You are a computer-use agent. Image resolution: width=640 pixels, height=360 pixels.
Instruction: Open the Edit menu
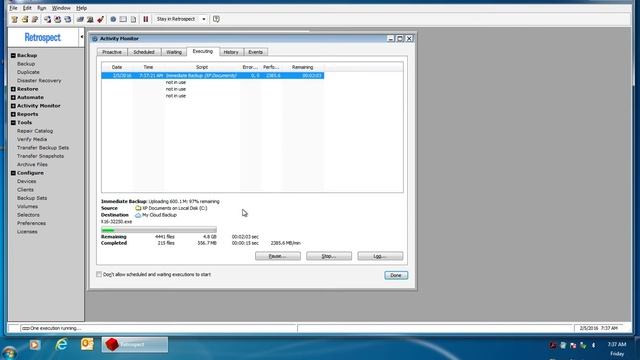tap(27, 8)
